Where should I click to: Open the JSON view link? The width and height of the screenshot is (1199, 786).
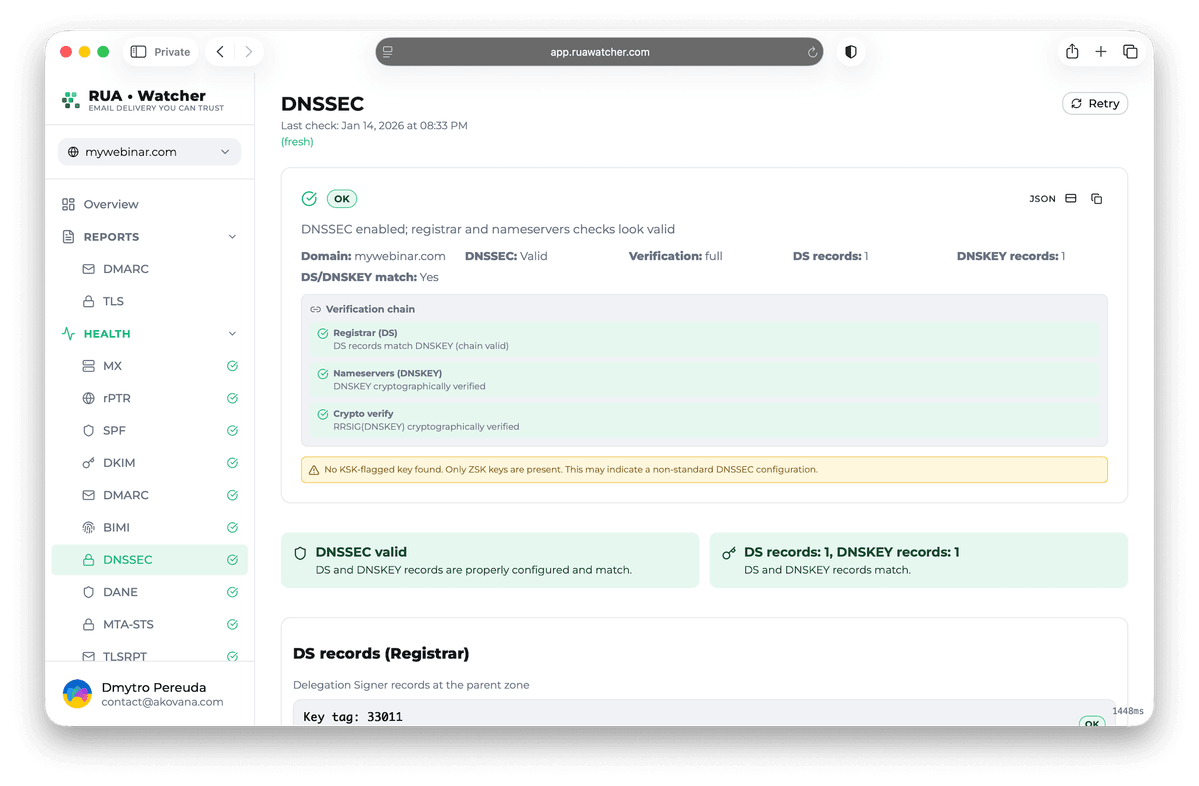point(1042,198)
